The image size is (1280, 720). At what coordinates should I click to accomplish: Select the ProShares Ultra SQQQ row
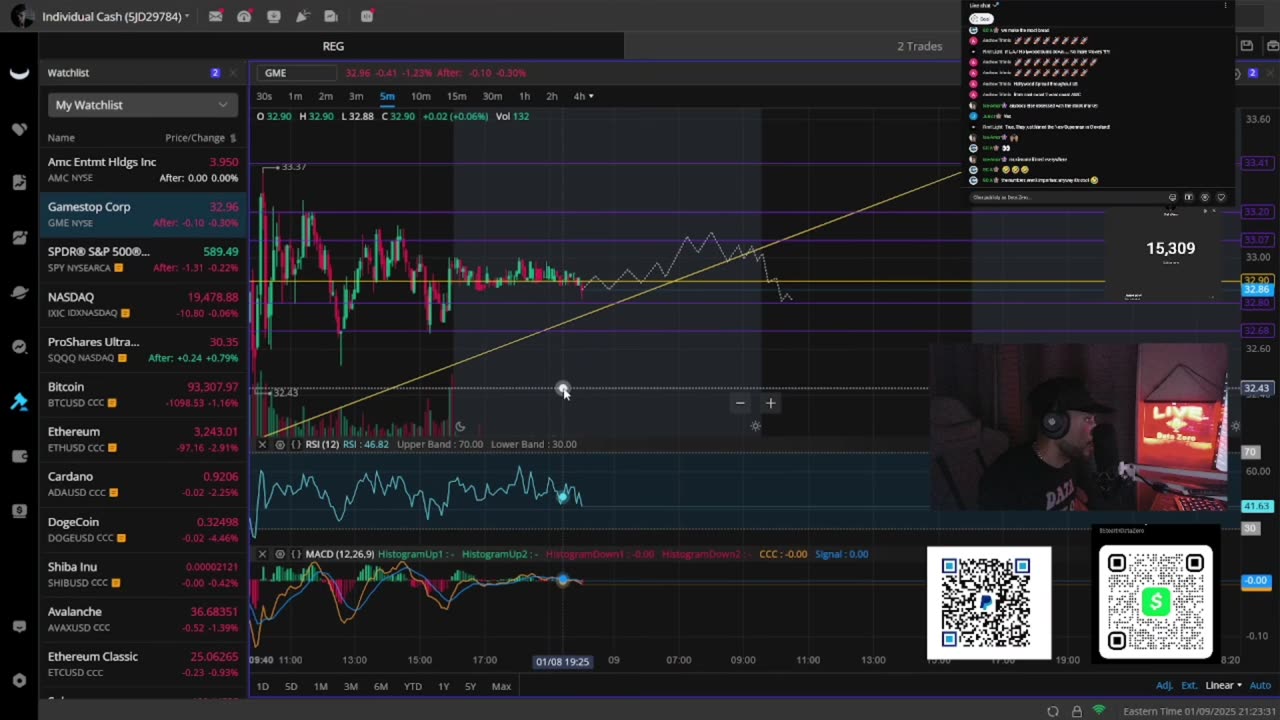[x=143, y=349]
